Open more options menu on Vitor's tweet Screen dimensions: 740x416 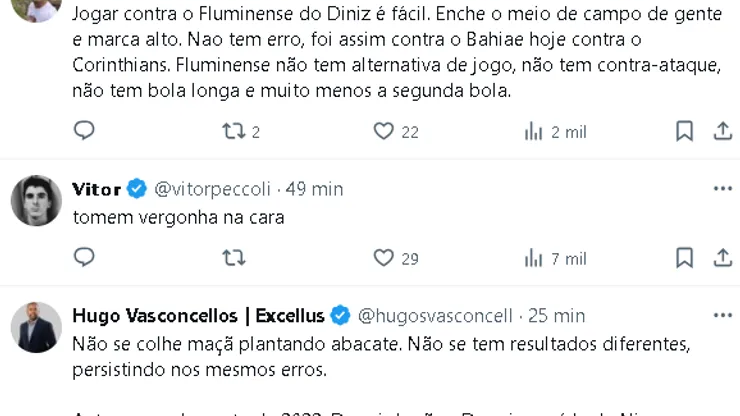(x=722, y=188)
